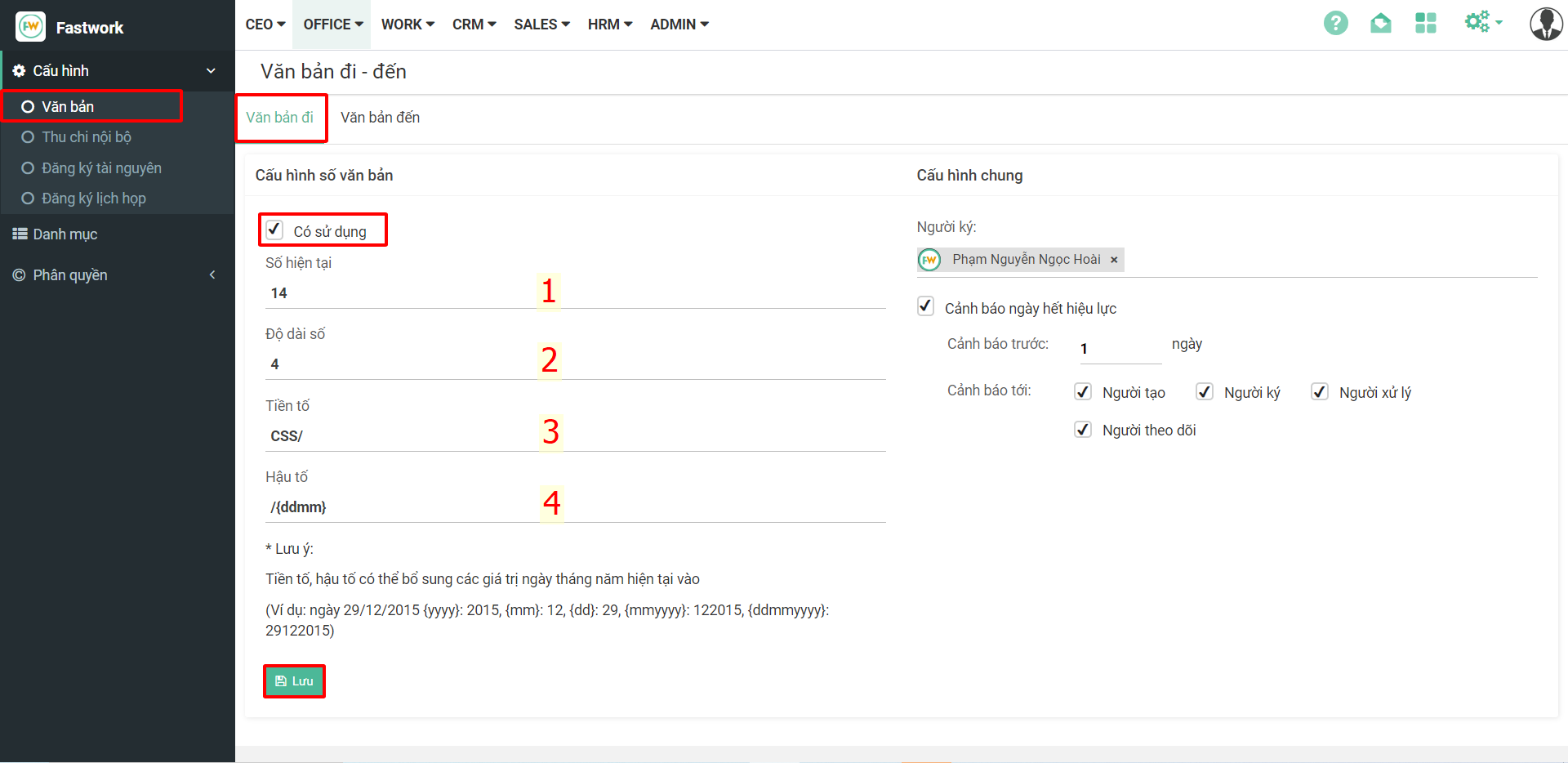
Task: Open Thu chi nội bộ in sidebar
Action: [x=87, y=137]
